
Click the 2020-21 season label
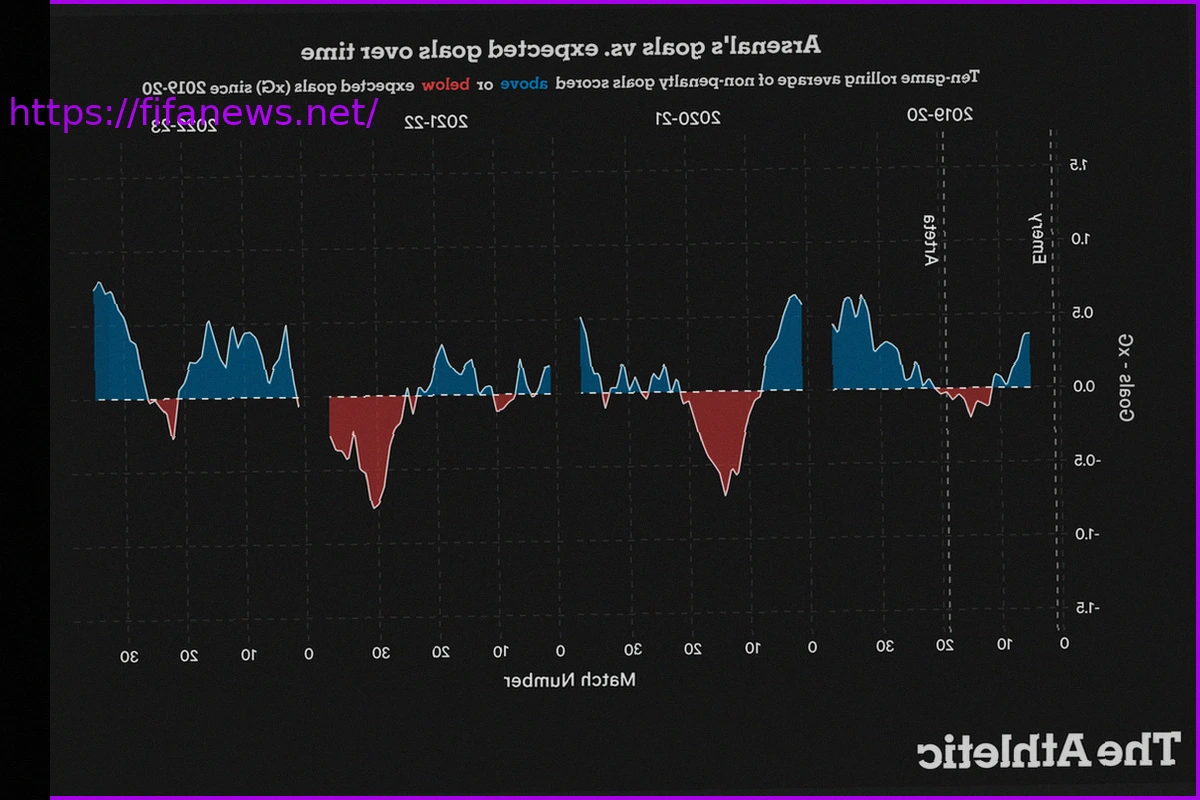point(687,118)
